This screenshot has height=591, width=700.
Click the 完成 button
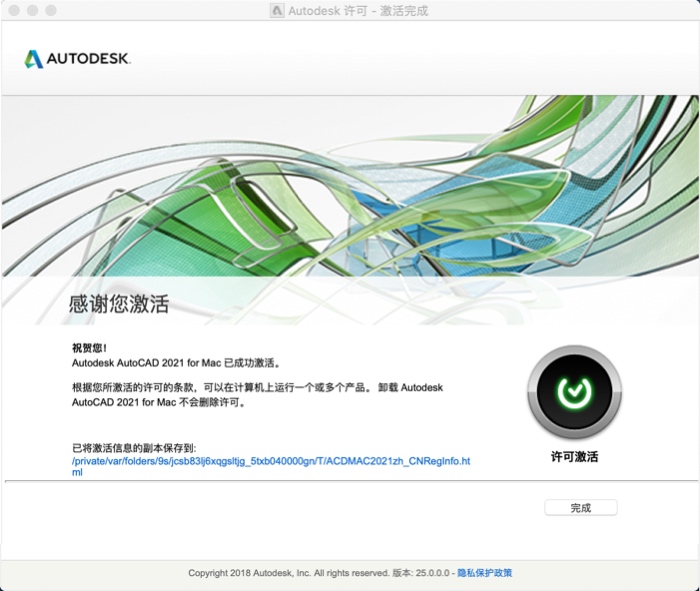tap(580, 508)
